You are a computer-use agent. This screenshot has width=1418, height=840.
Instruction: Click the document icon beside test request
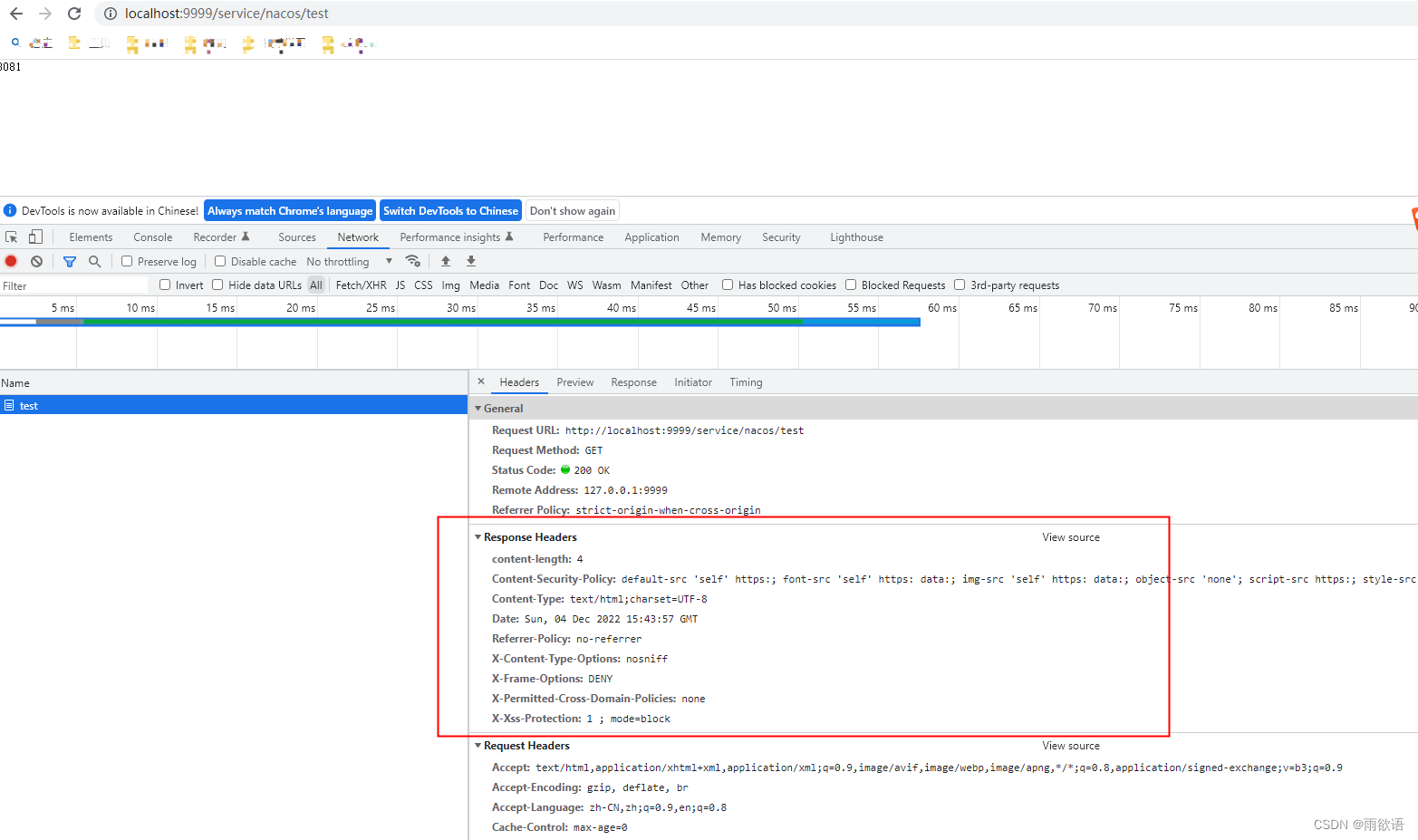(9, 405)
